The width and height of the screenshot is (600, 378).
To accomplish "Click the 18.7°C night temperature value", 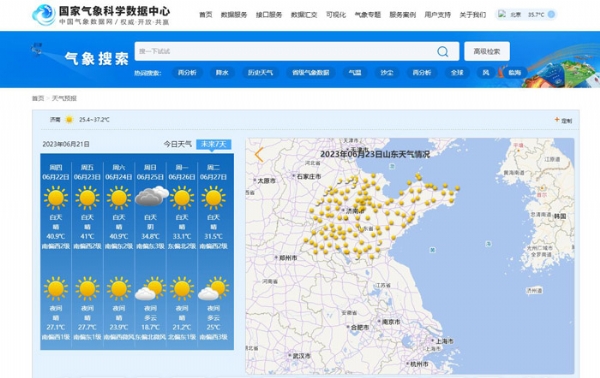I will coord(150,327).
